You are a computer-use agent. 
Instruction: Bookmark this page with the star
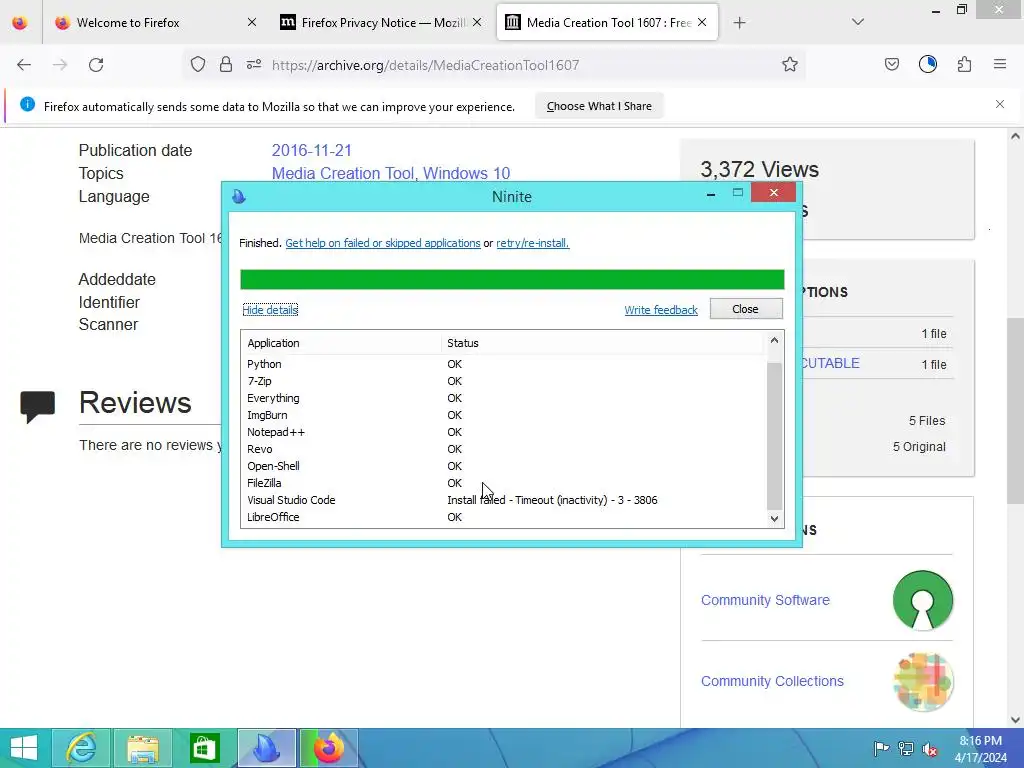[x=790, y=65]
